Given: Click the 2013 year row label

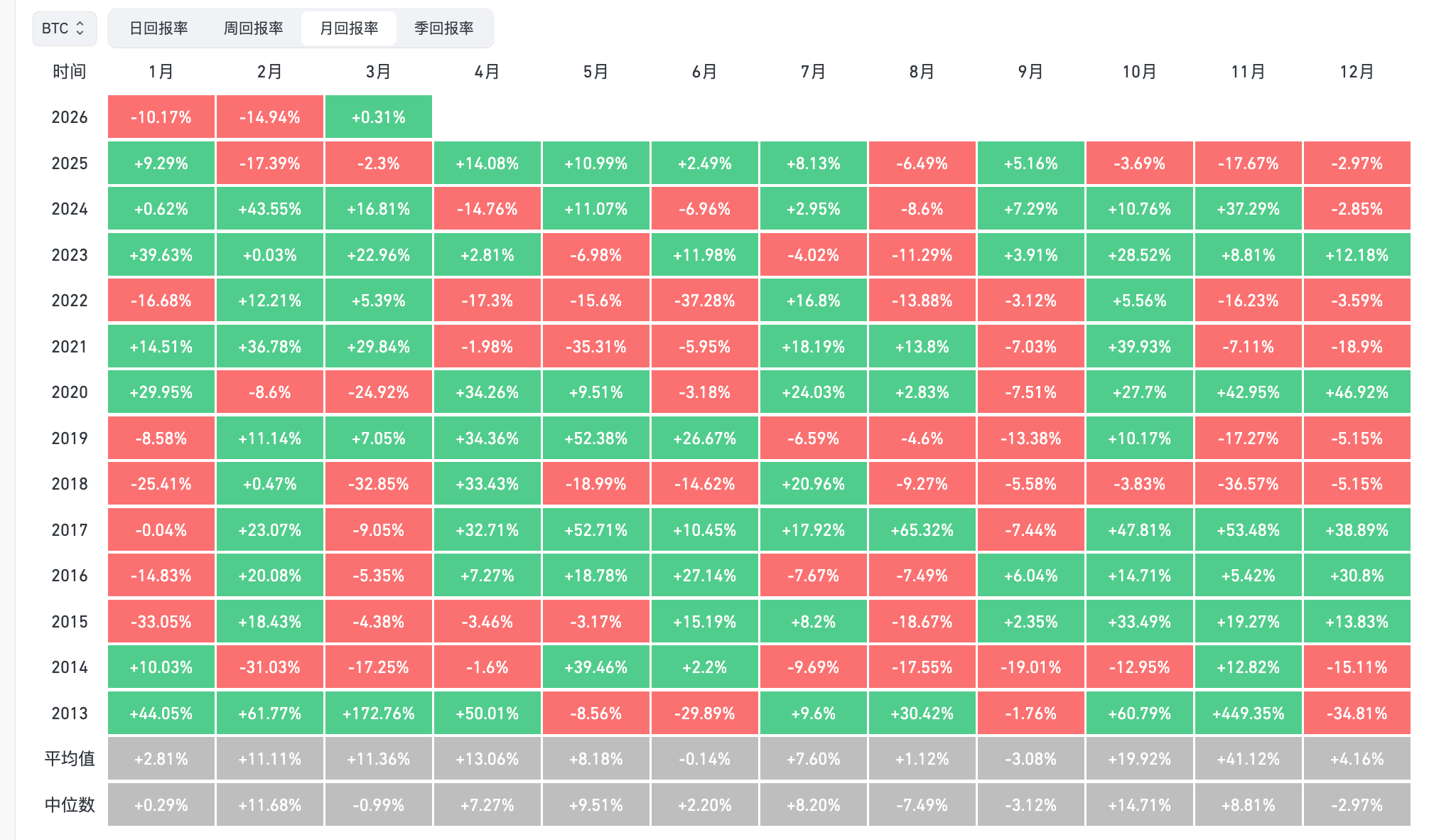Looking at the screenshot, I should click(x=70, y=714).
